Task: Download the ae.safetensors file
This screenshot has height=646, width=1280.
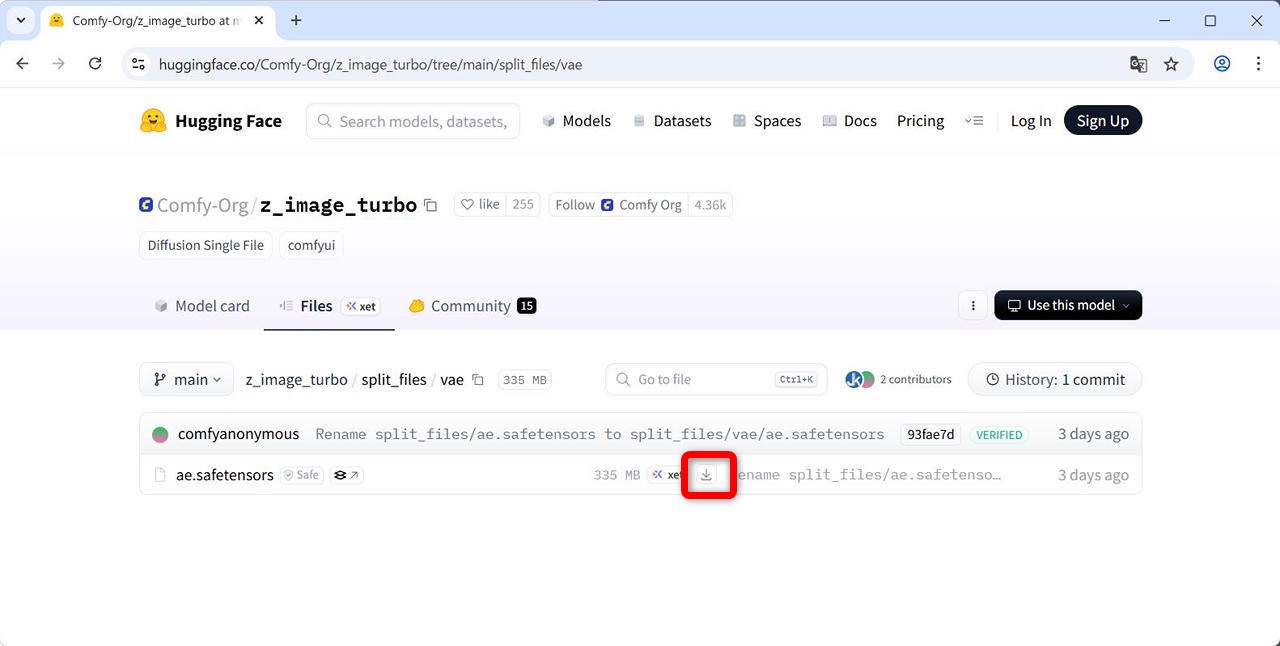Action: (706, 475)
